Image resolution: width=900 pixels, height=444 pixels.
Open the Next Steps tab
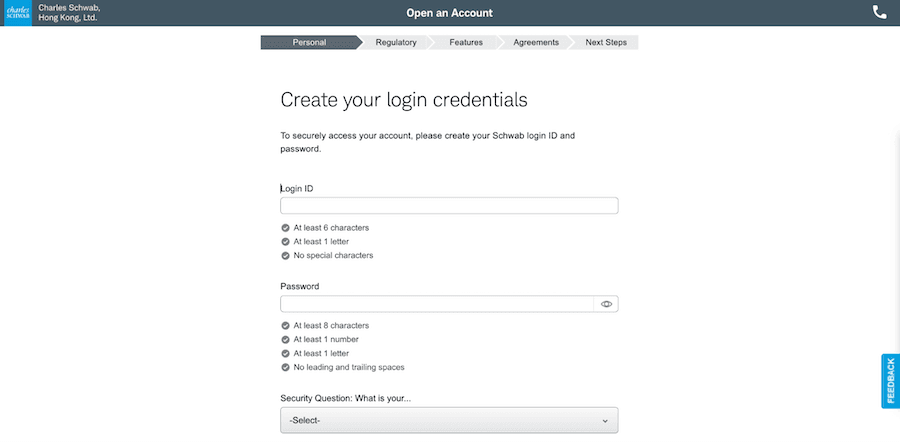tap(606, 43)
